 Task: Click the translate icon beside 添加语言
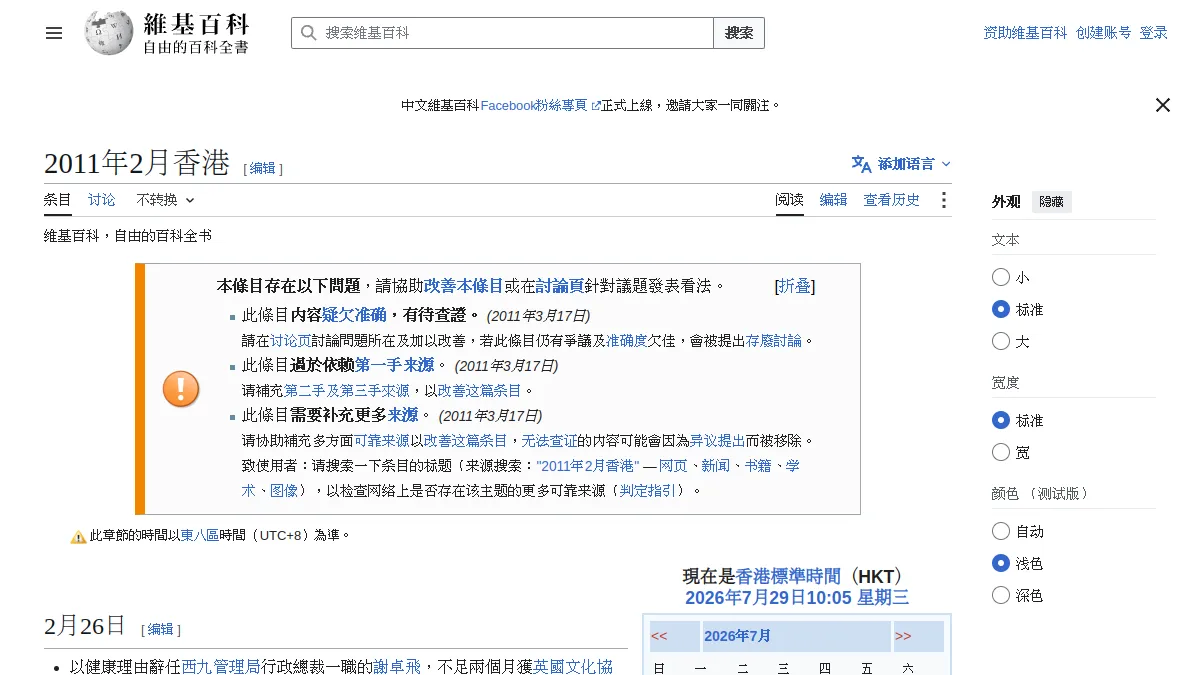coord(861,164)
